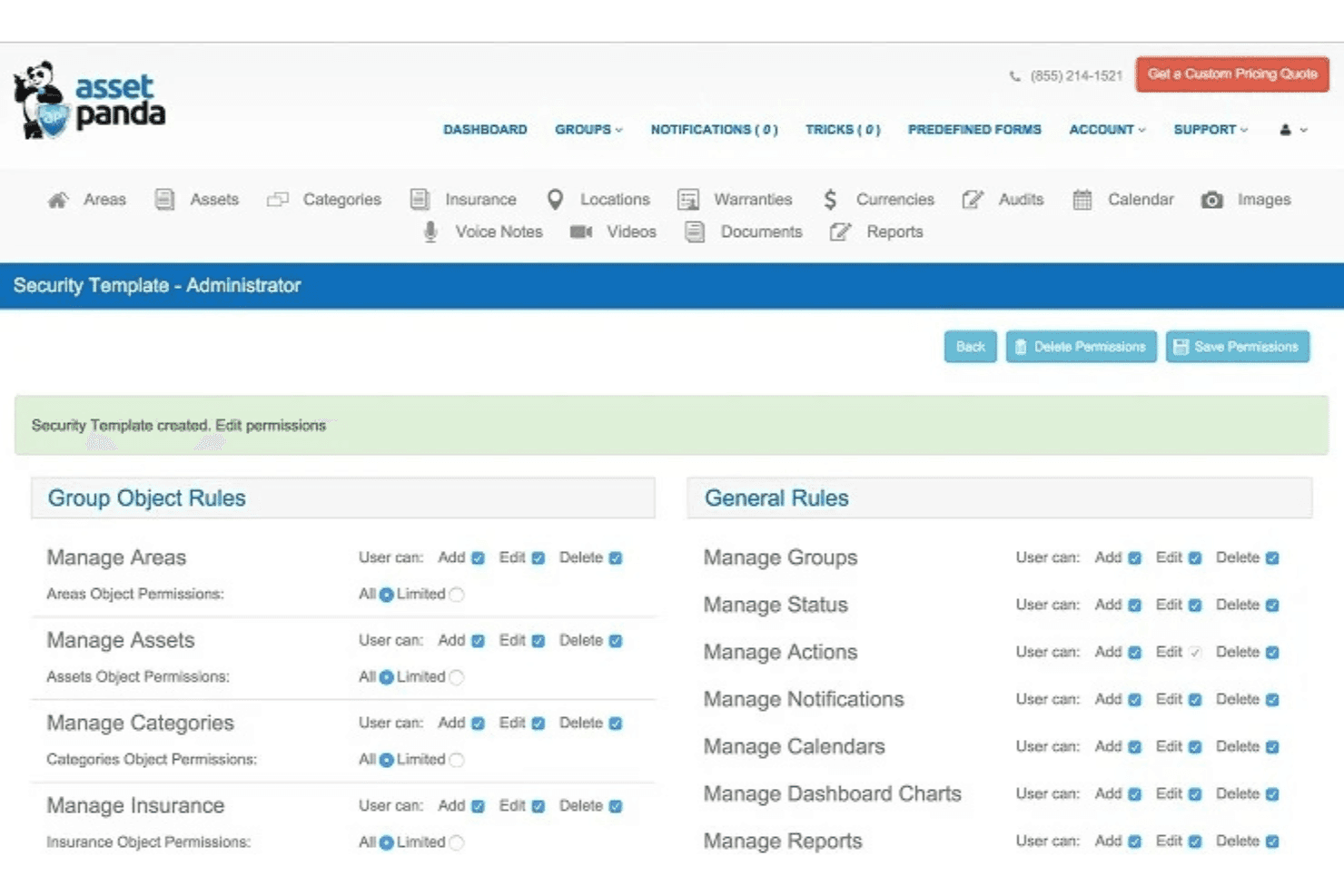Image resolution: width=1344 pixels, height=896 pixels.
Task: Select Limited for Categories Object Permissions
Action: [x=457, y=760]
